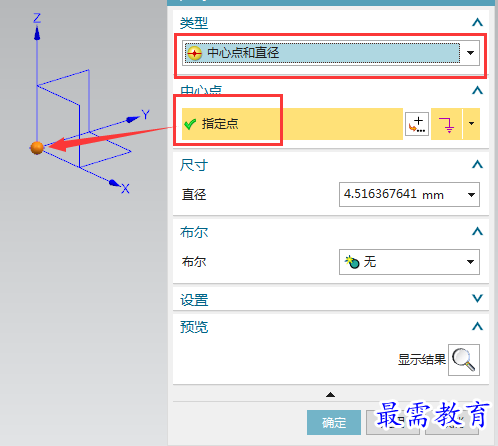This screenshot has height=446, width=498.
Task: Open the point type dropdown arrow
Action: point(471,124)
